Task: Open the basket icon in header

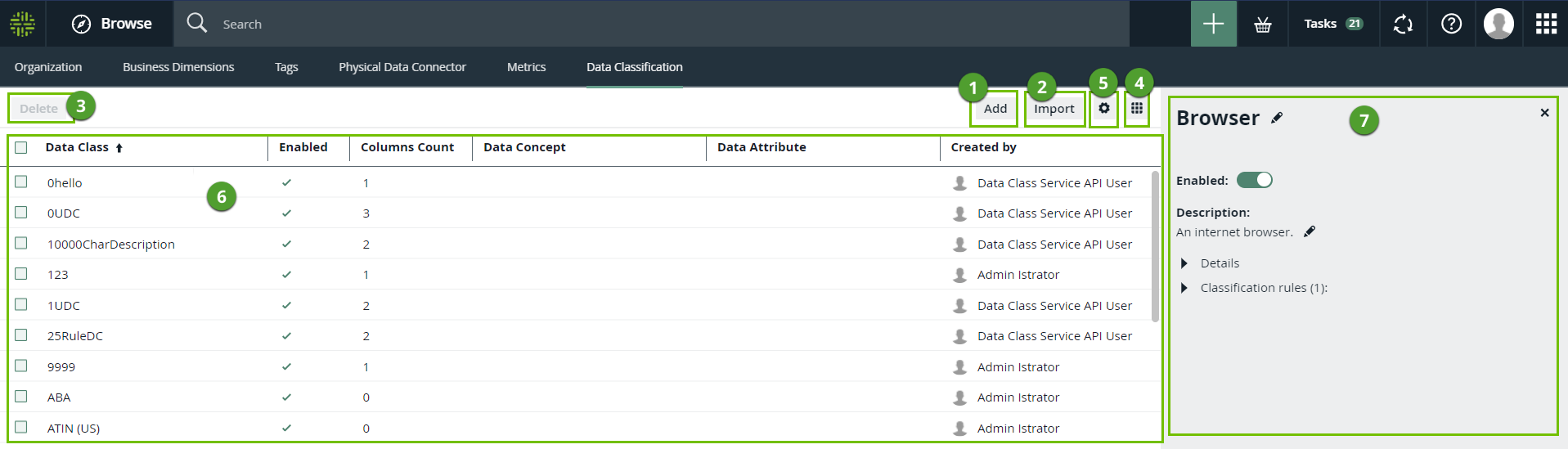Action: [x=1263, y=25]
